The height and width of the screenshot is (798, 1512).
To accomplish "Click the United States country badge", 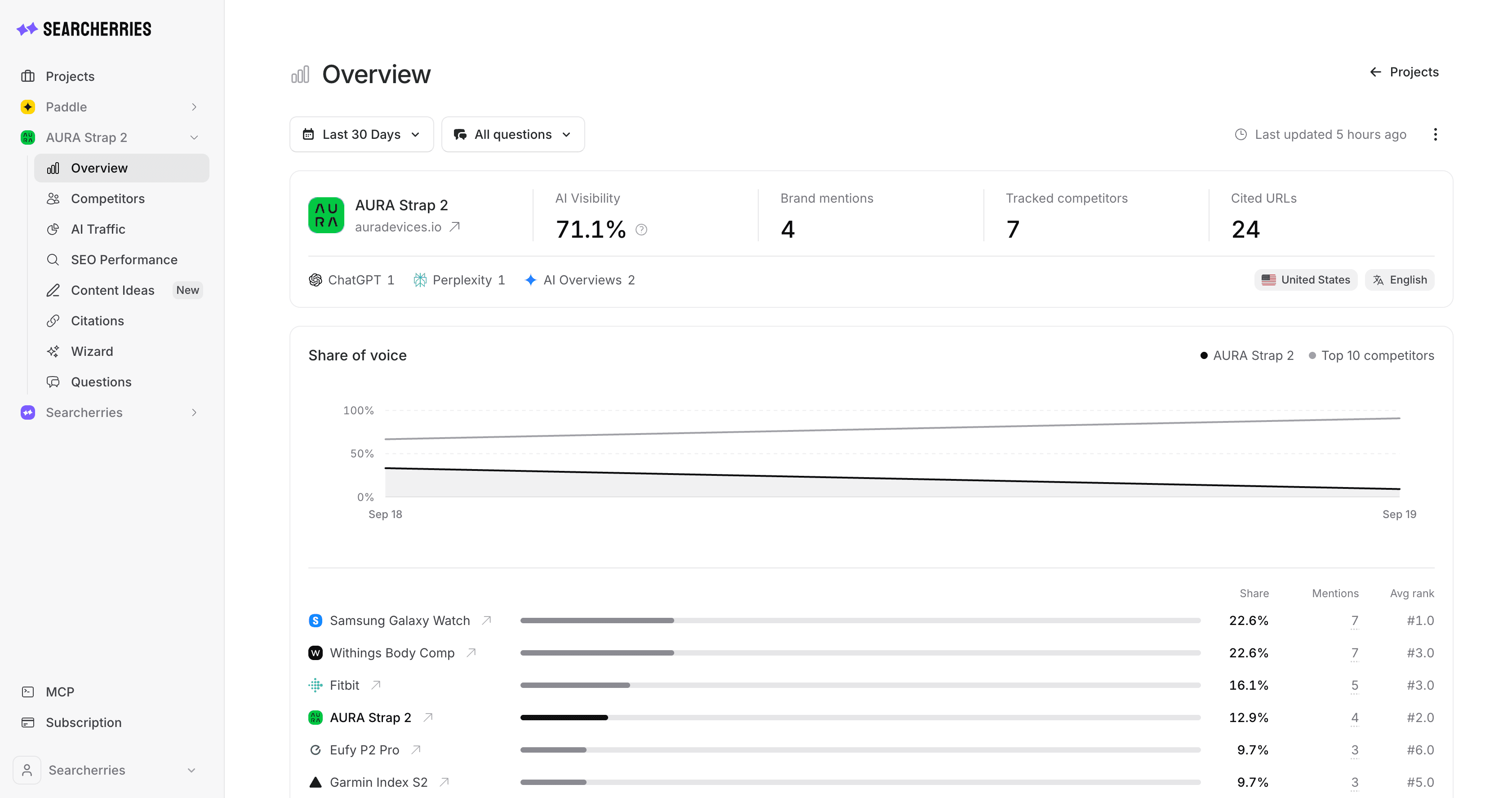I will (x=1306, y=280).
